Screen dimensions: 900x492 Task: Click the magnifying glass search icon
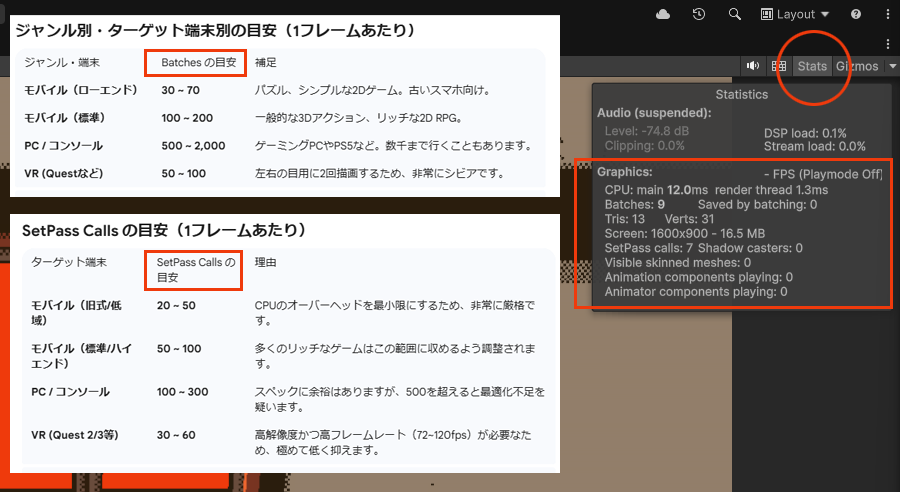[735, 14]
